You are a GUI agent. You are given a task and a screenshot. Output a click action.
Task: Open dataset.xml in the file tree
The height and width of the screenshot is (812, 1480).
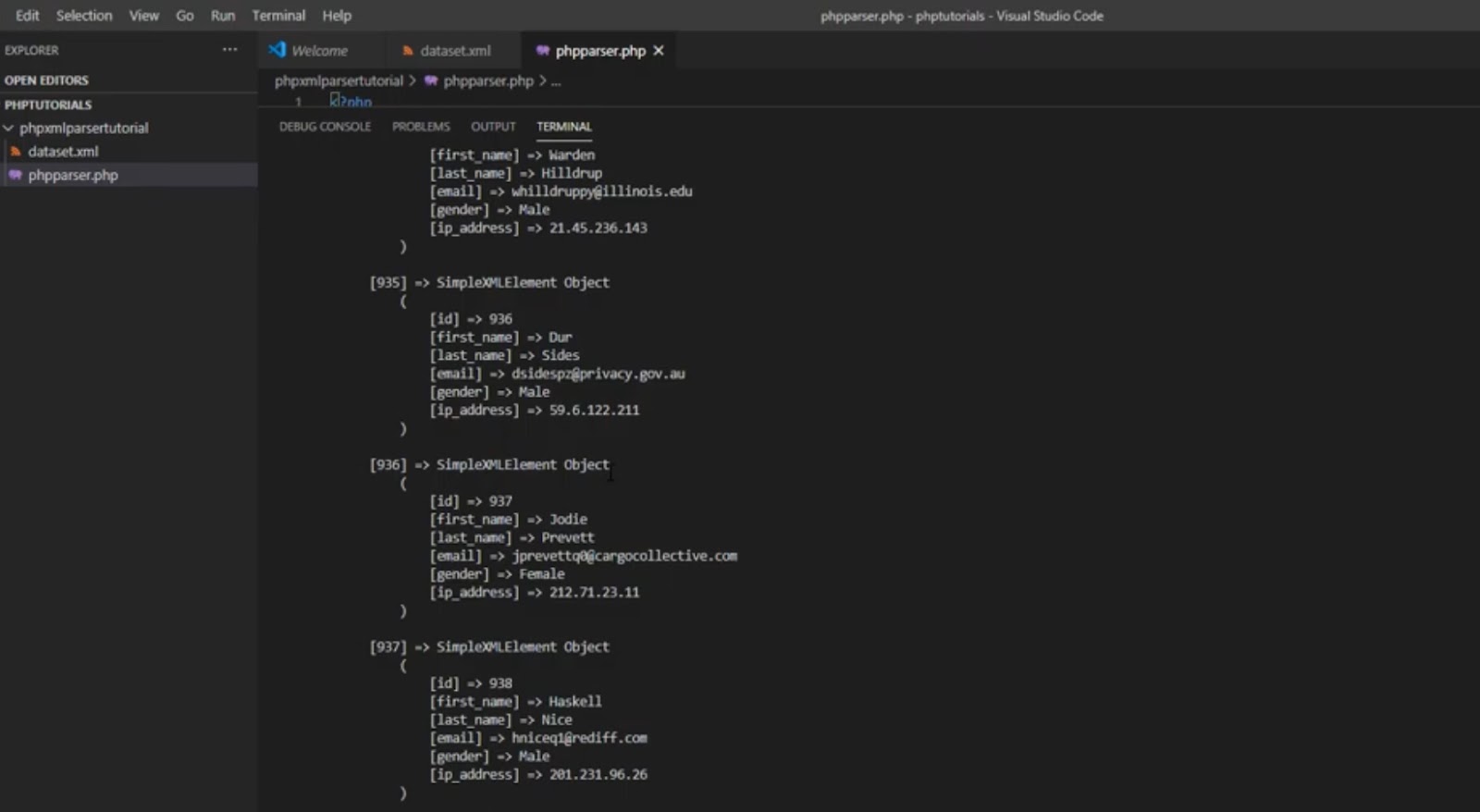coord(63,152)
